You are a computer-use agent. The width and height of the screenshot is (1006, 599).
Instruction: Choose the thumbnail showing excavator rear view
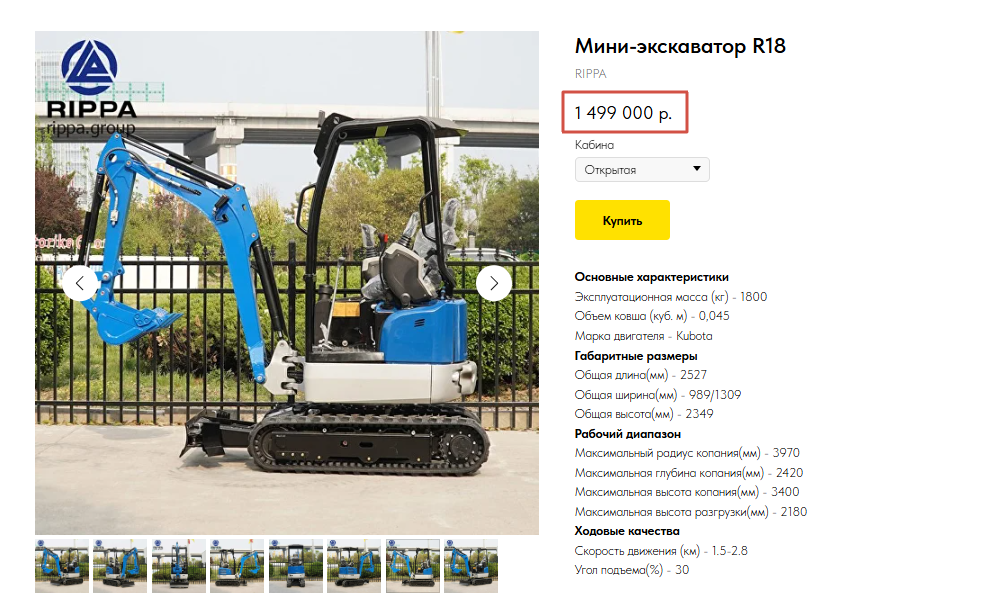pos(295,566)
